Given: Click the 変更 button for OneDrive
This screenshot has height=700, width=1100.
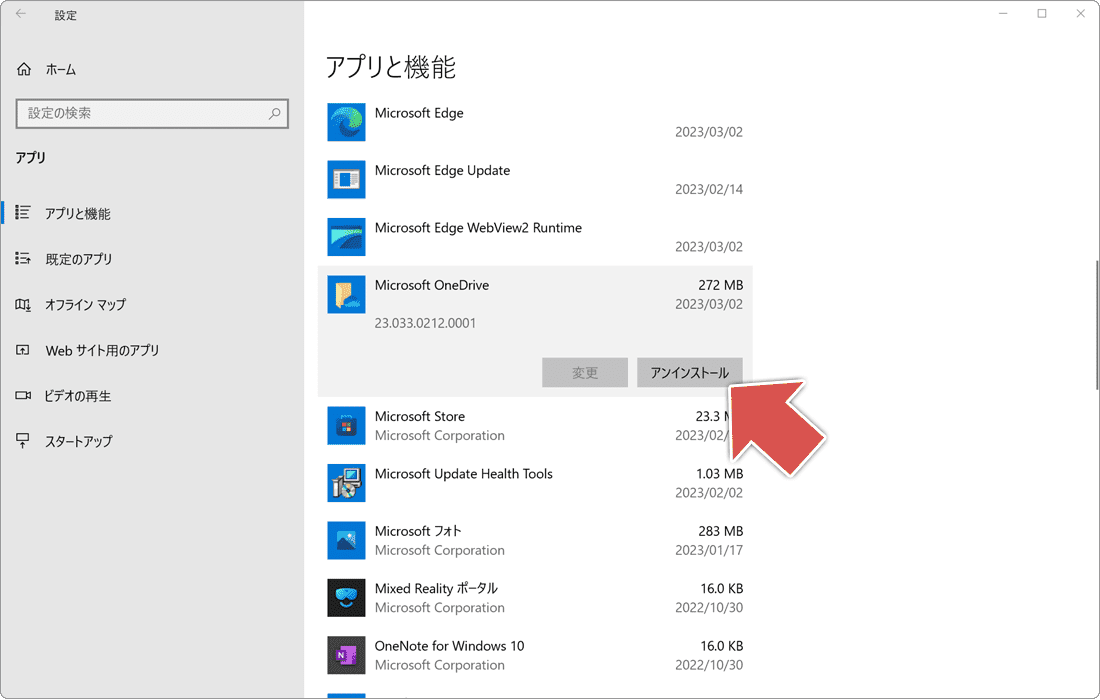Looking at the screenshot, I should point(585,372).
